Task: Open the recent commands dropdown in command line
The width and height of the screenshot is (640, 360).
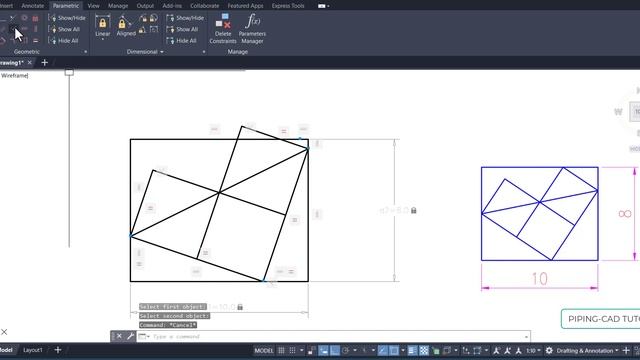Action: [143, 336]
